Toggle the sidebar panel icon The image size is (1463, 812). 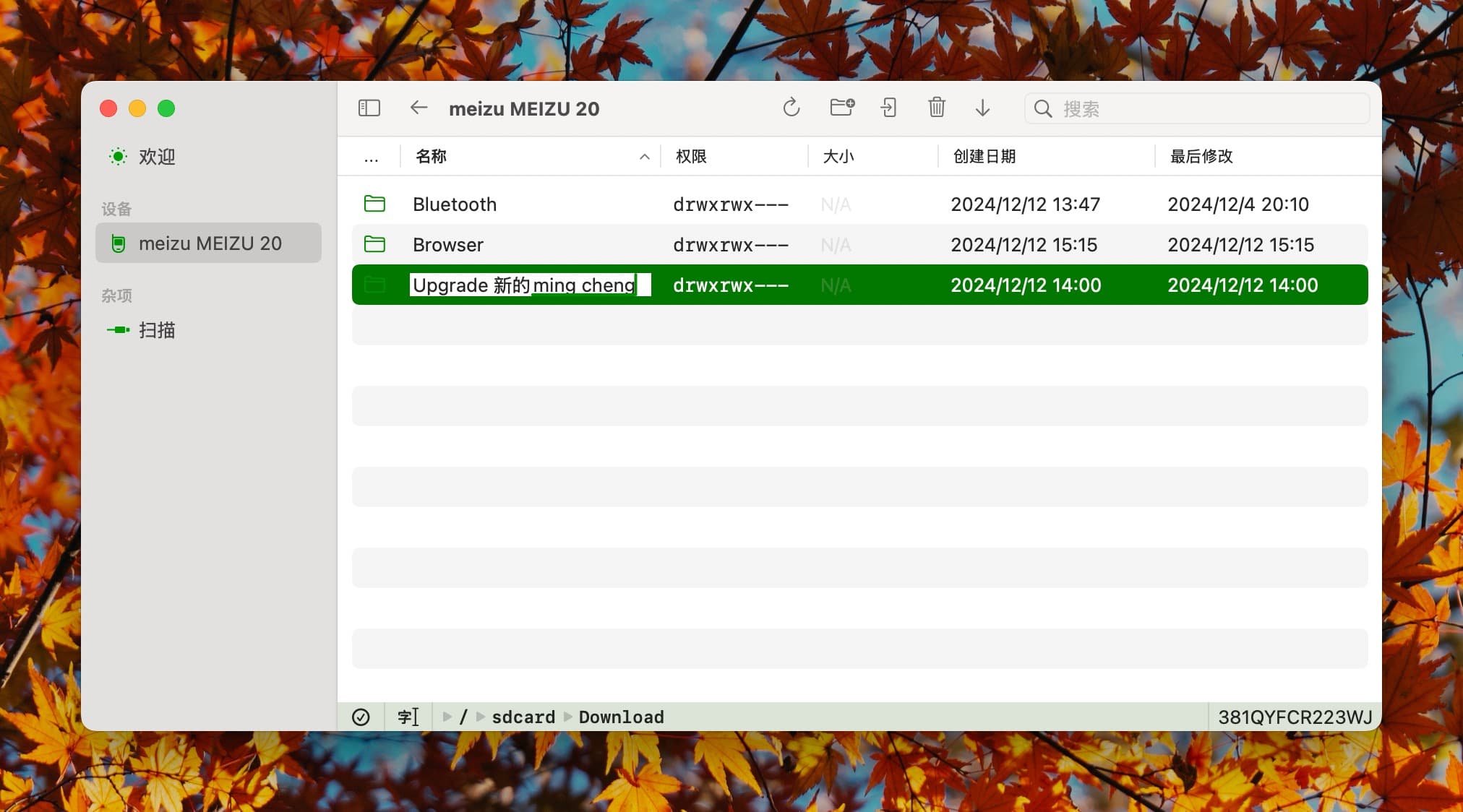tap(369, 108)
